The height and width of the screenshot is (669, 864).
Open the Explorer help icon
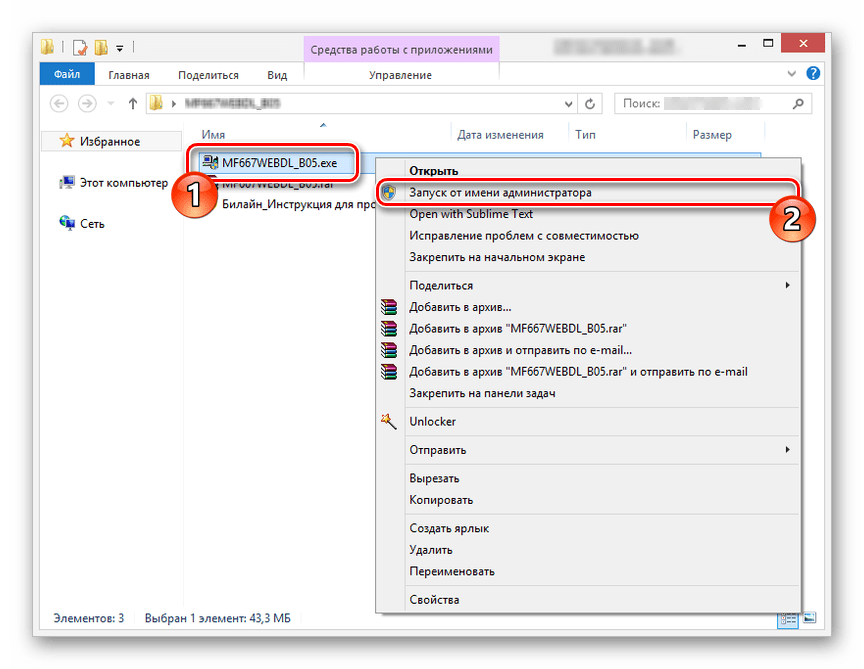813,73
